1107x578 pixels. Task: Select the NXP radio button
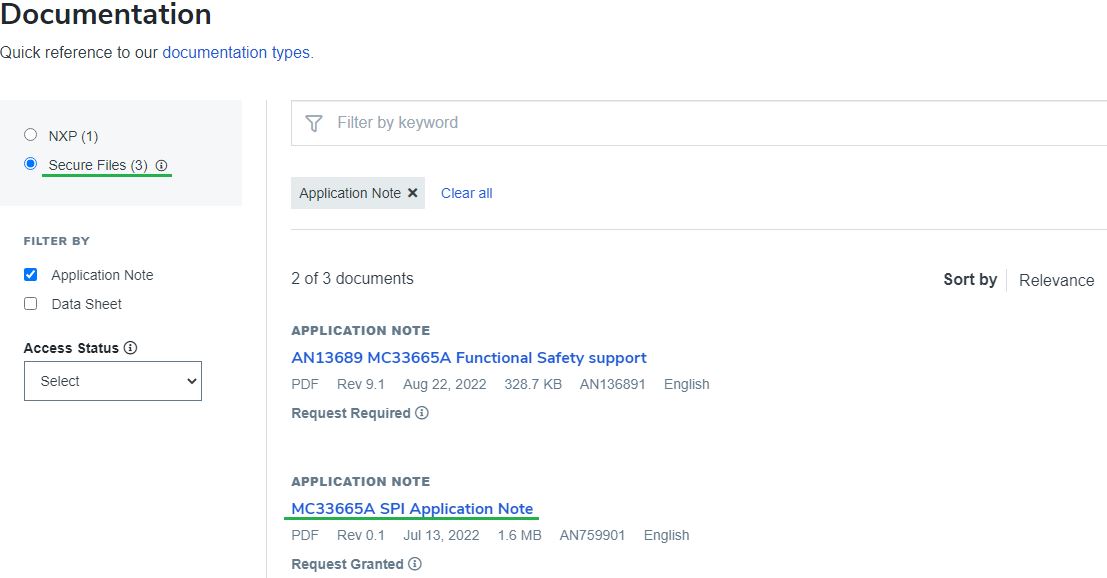coord(30,135)
